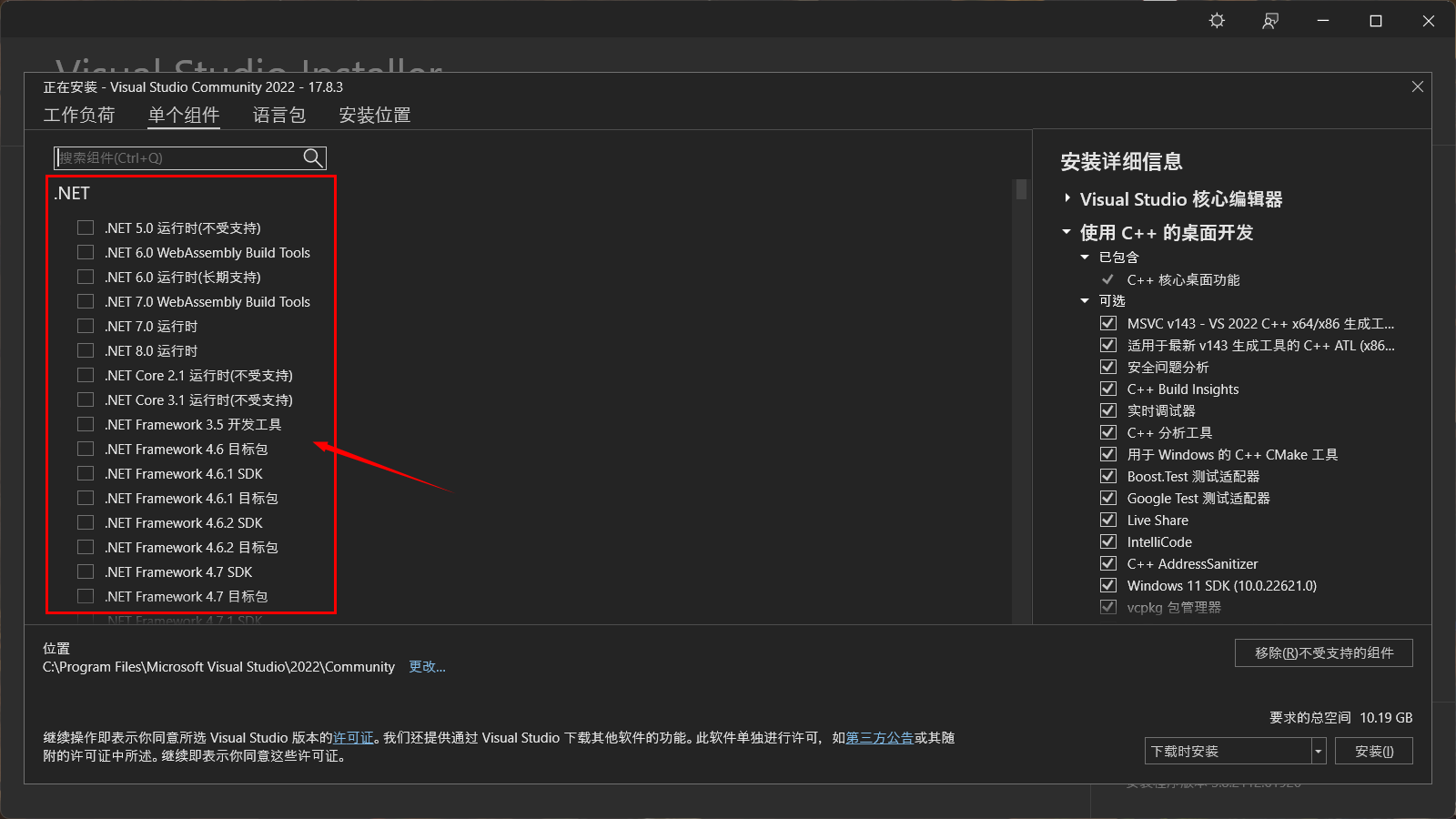
Task: Click the .NET category heading
Action: (x=72, y=193)
